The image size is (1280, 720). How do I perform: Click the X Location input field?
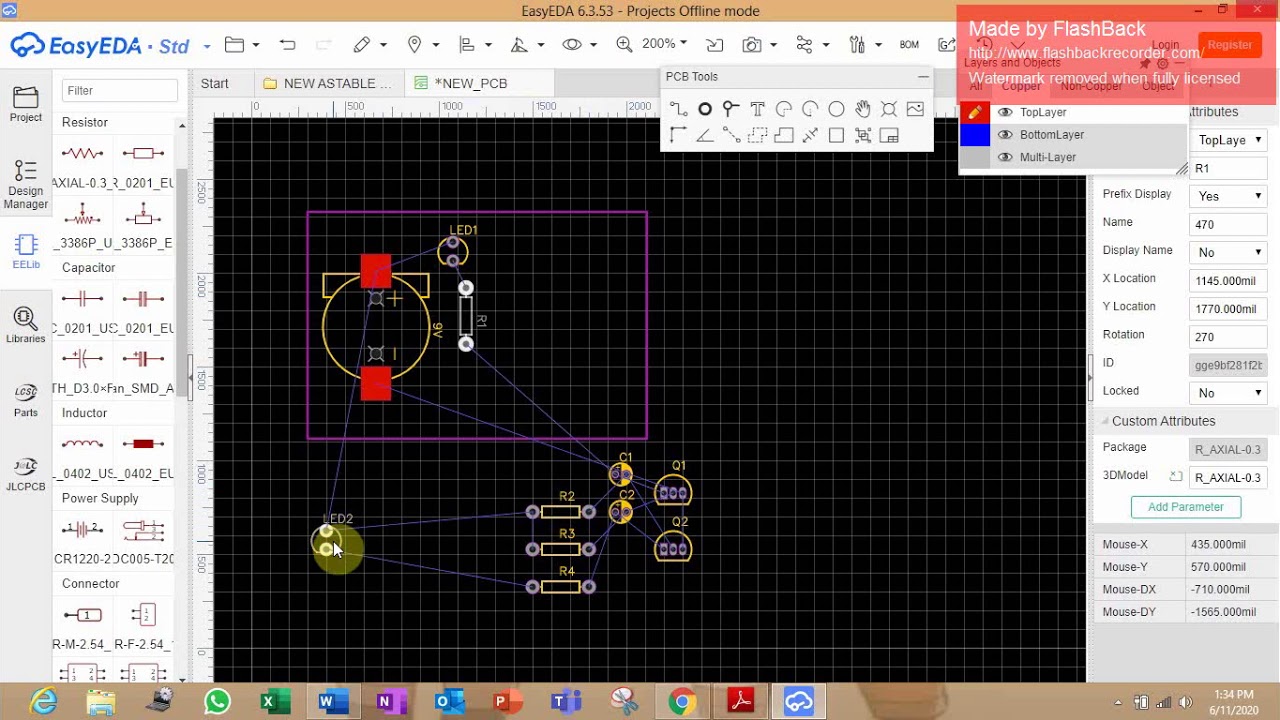click(x=1228, y=281)
